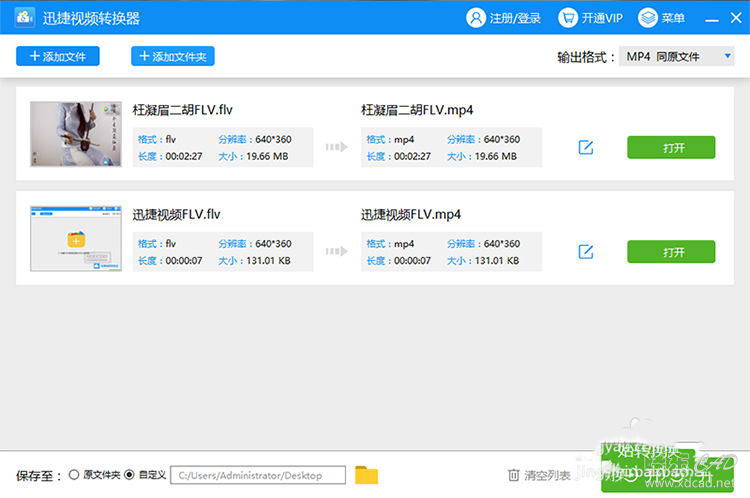Click the 添加文件夹 button
Viewport: 750px width, 498px height.
tap(173, 56)
